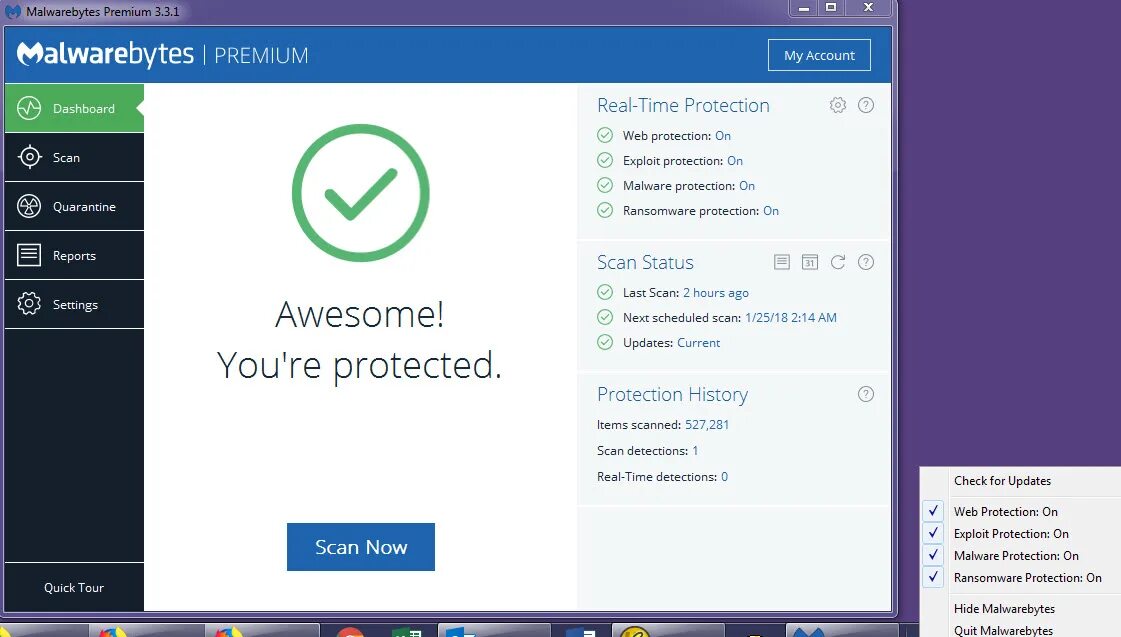Click the Last Scan green check icon

pos(605,292)
